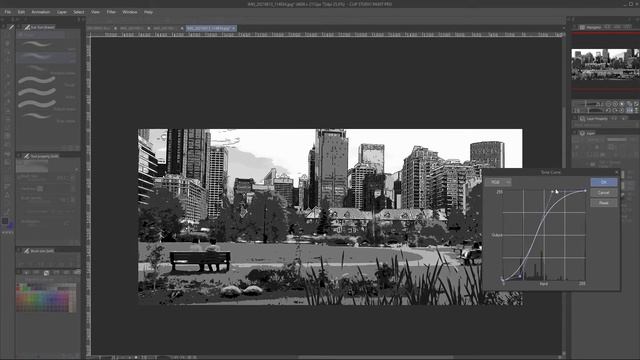This screenshot has width=640, height=360.
Task: Open the View menu
Action: [x=96, y=12]
